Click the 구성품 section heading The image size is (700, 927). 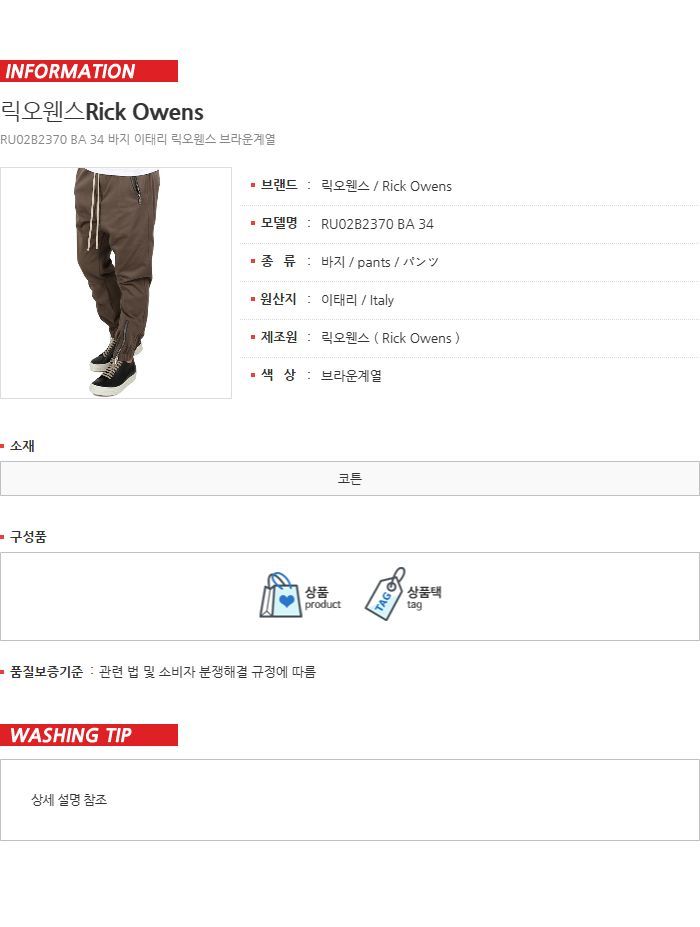[x=28, y=537]
